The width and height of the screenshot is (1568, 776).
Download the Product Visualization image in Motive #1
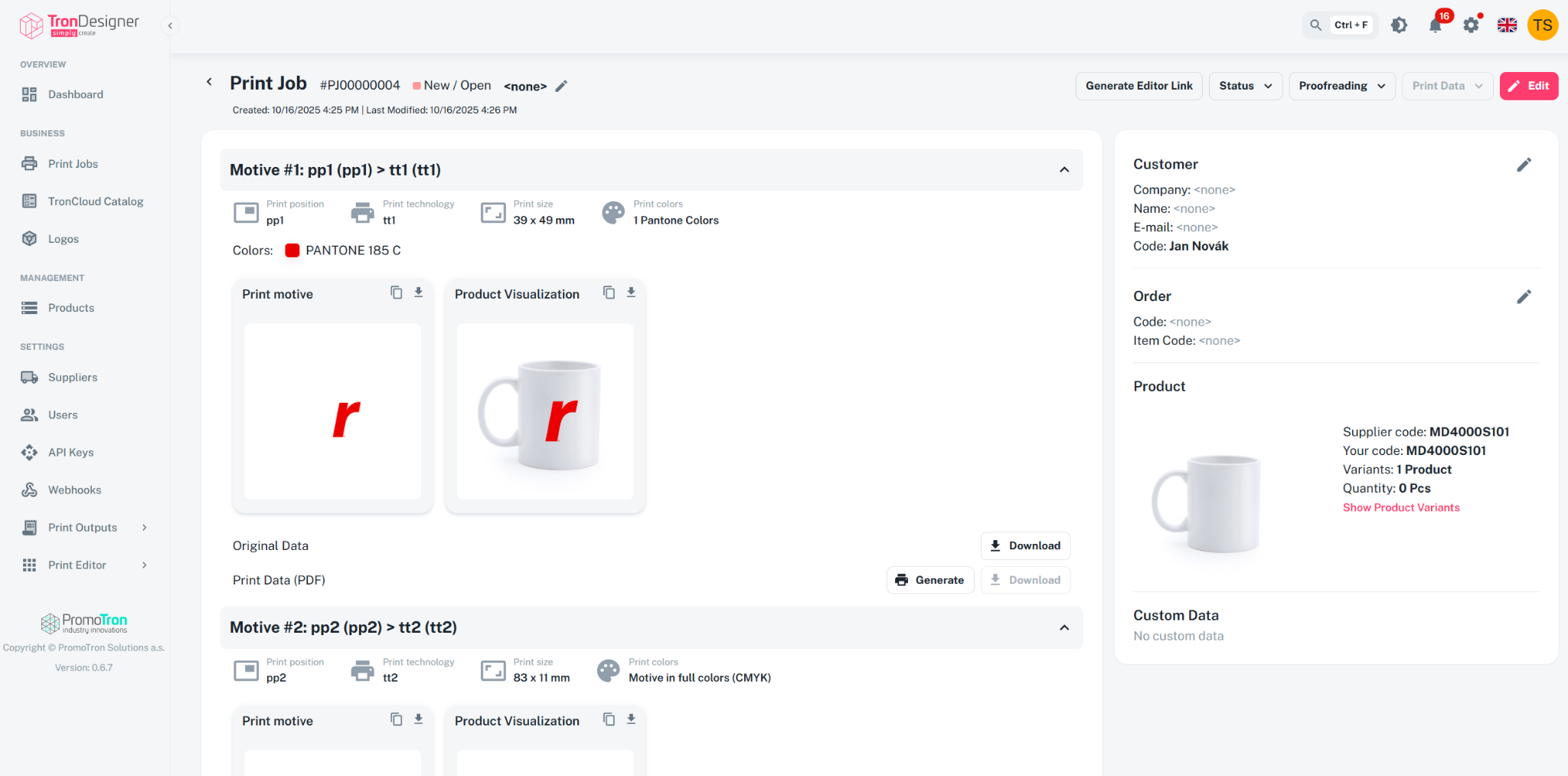[x=631, y=293]
